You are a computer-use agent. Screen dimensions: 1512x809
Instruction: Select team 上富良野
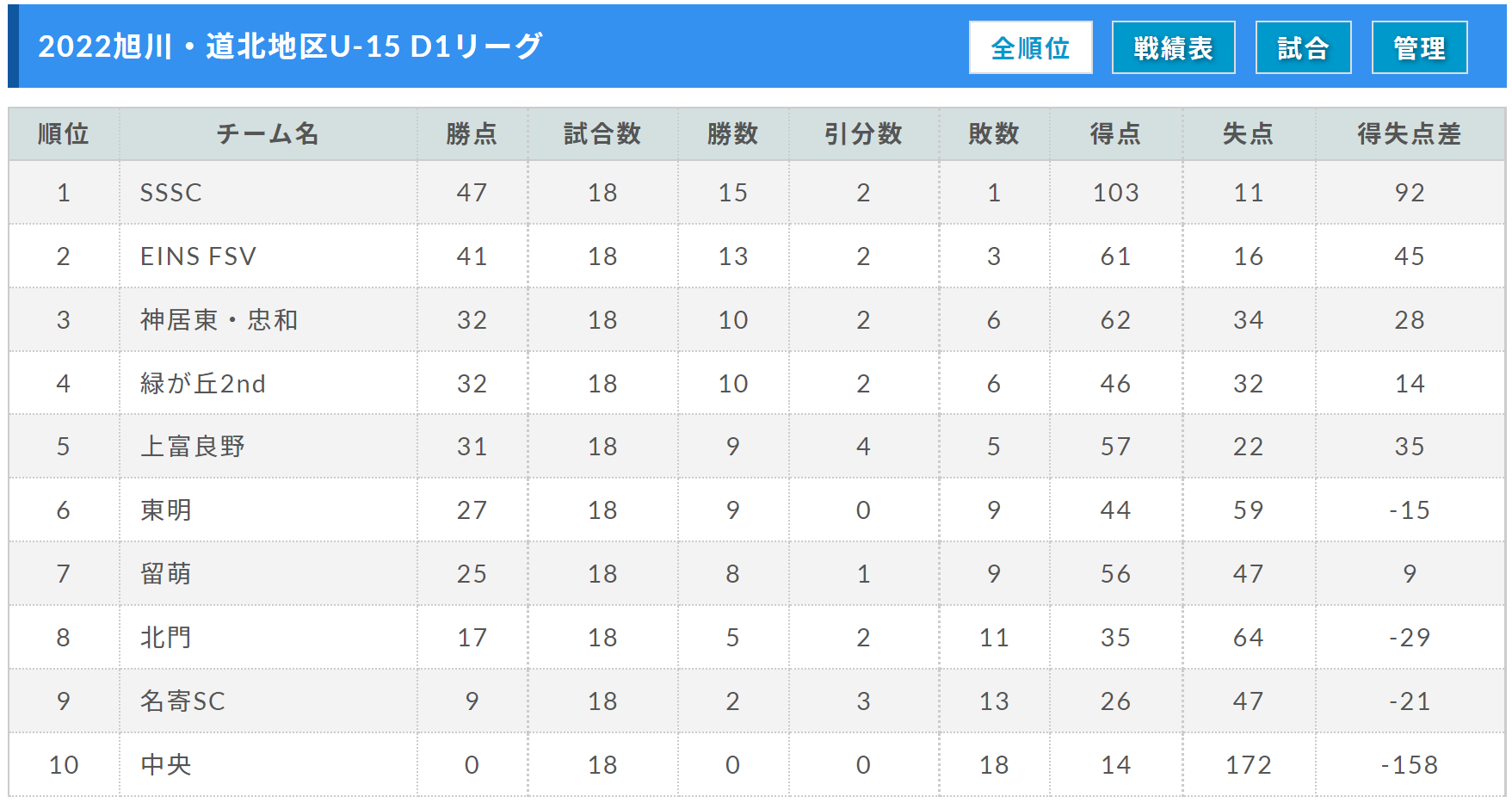coord(193,447)
